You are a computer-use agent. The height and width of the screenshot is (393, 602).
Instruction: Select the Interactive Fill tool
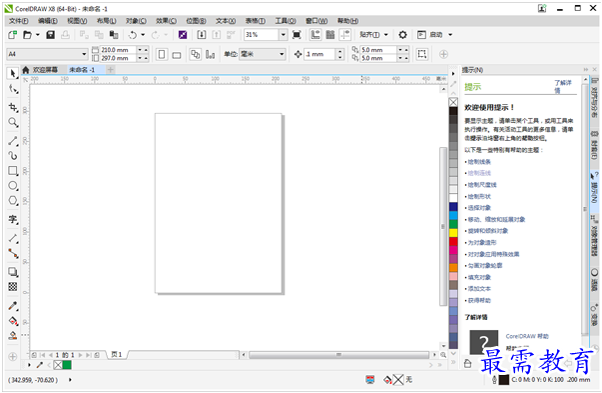pyautogui.click(x=13, y=321)
